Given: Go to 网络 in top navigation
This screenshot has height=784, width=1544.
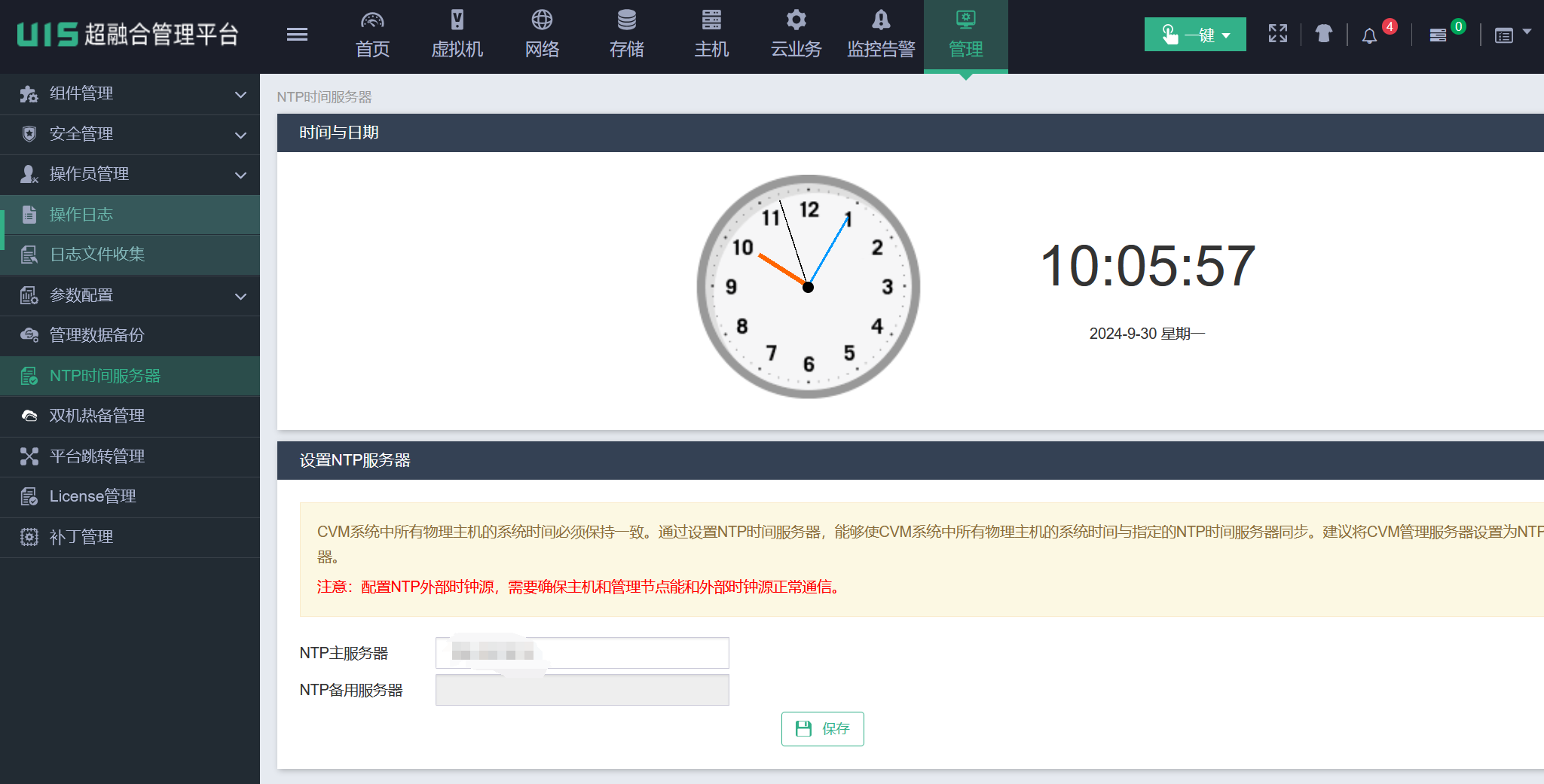Looking at the screenshot, I should (542, 49).
